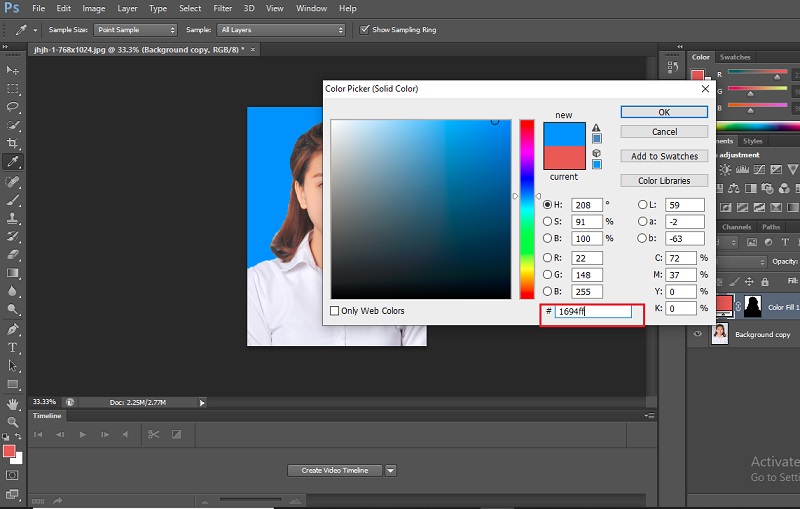Switch to the Swatches tab

click(x=735, y=57)
